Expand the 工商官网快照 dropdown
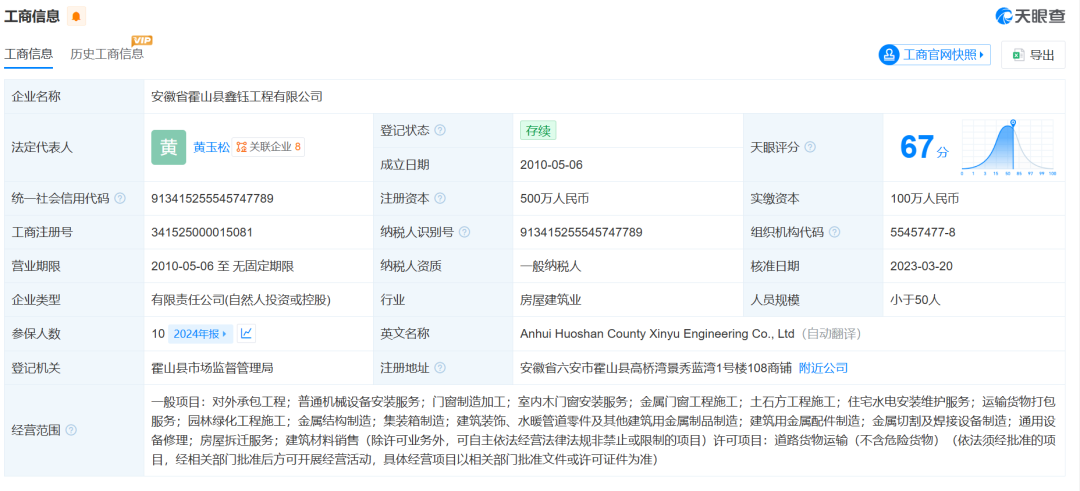The height and width of the screenshot is (491, 1080). 934,55
